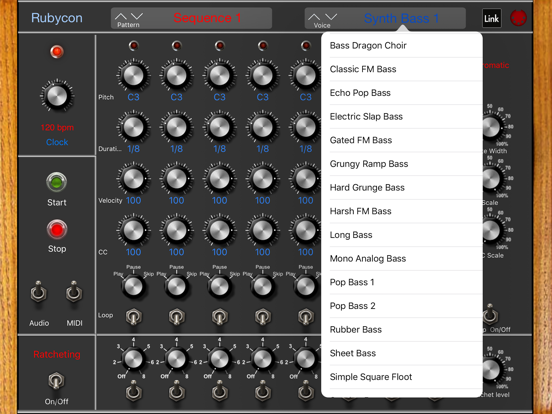
Task: Open the Ableton Link icon
Action: pos(491,18)
